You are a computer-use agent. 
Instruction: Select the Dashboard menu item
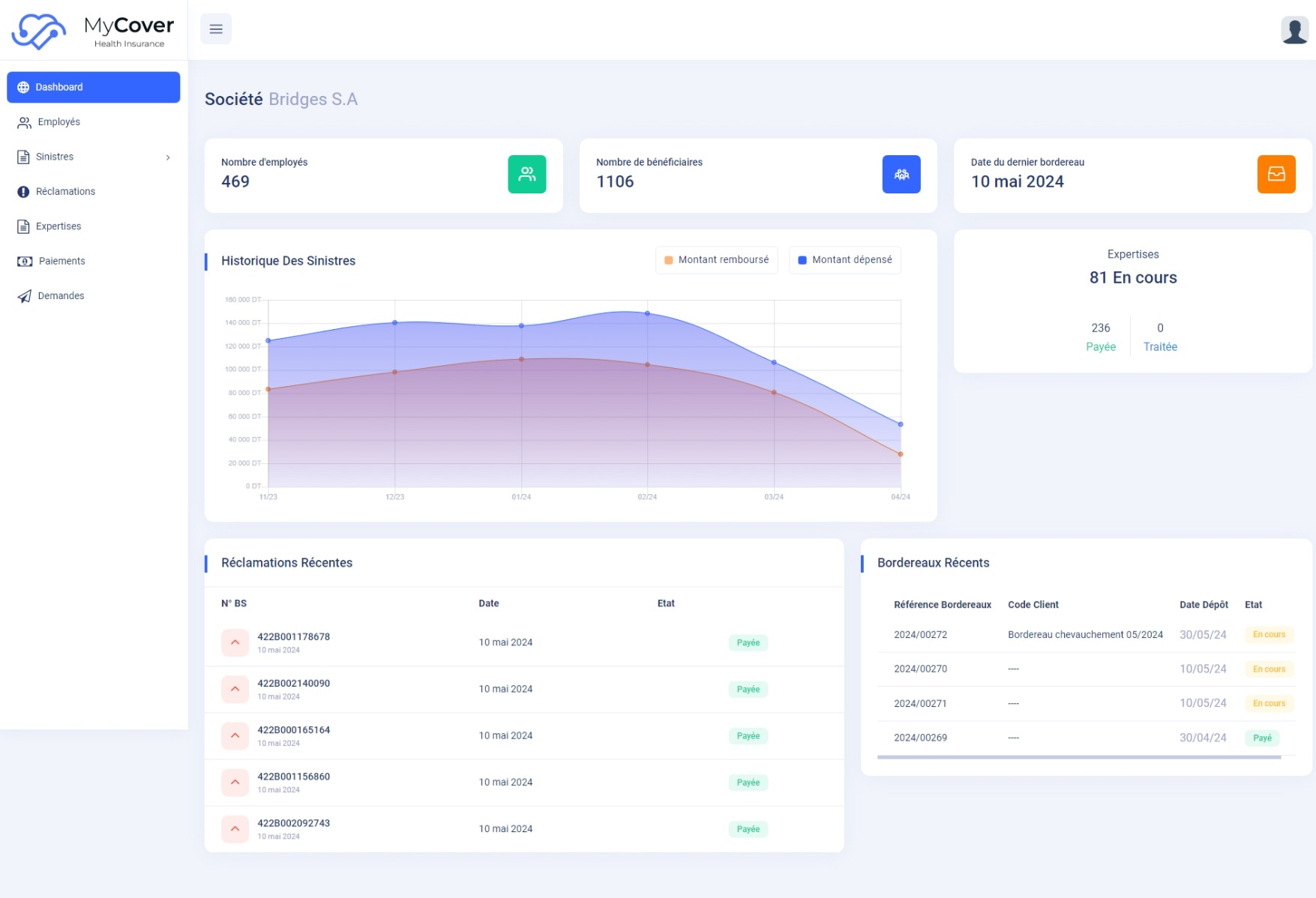pos(93,88)
